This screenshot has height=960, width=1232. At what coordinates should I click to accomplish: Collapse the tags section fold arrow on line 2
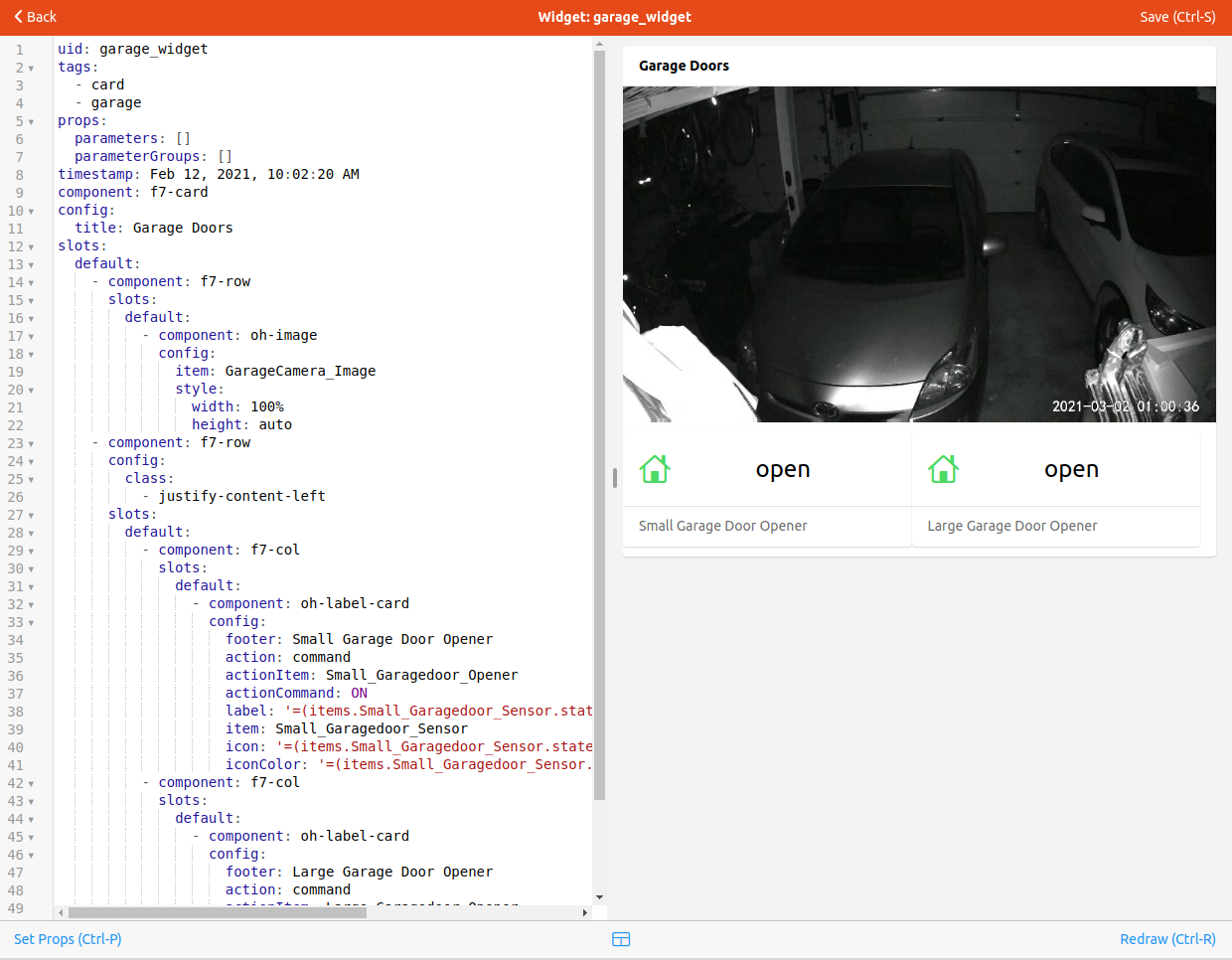[33, 67]
